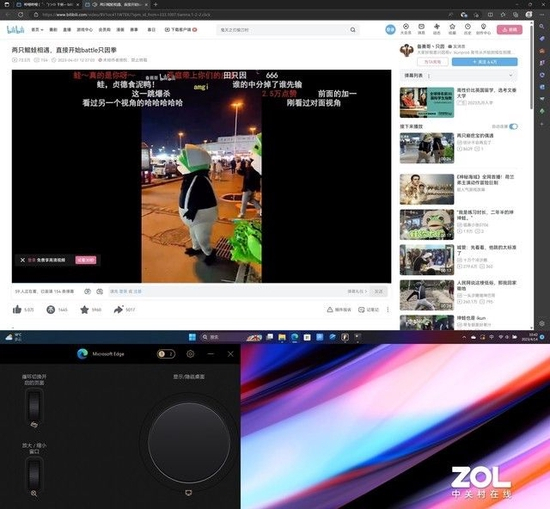Toggle the autoplay next switch
The width and height of the screenshot is (550, 509).
click(x=513, y=126)
